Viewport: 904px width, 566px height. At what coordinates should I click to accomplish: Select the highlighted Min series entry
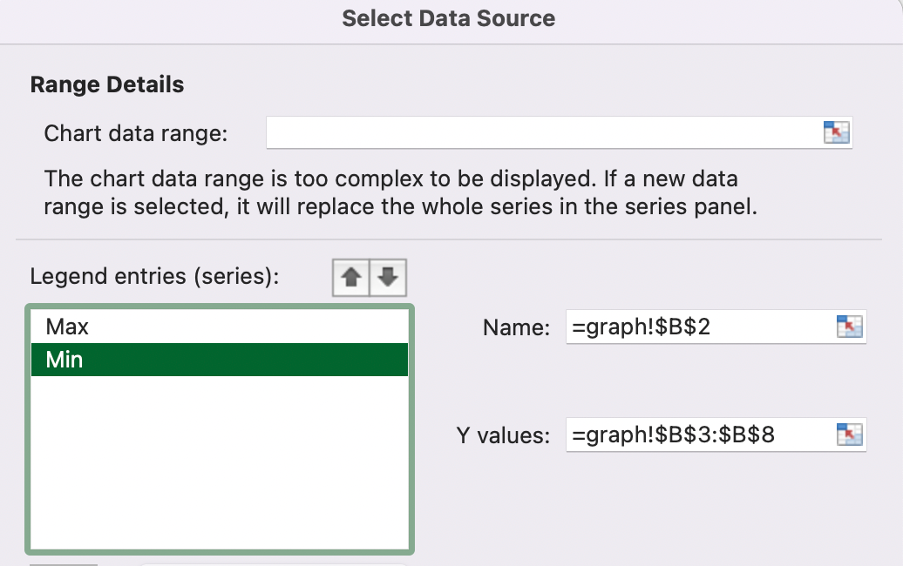[219, 360]
